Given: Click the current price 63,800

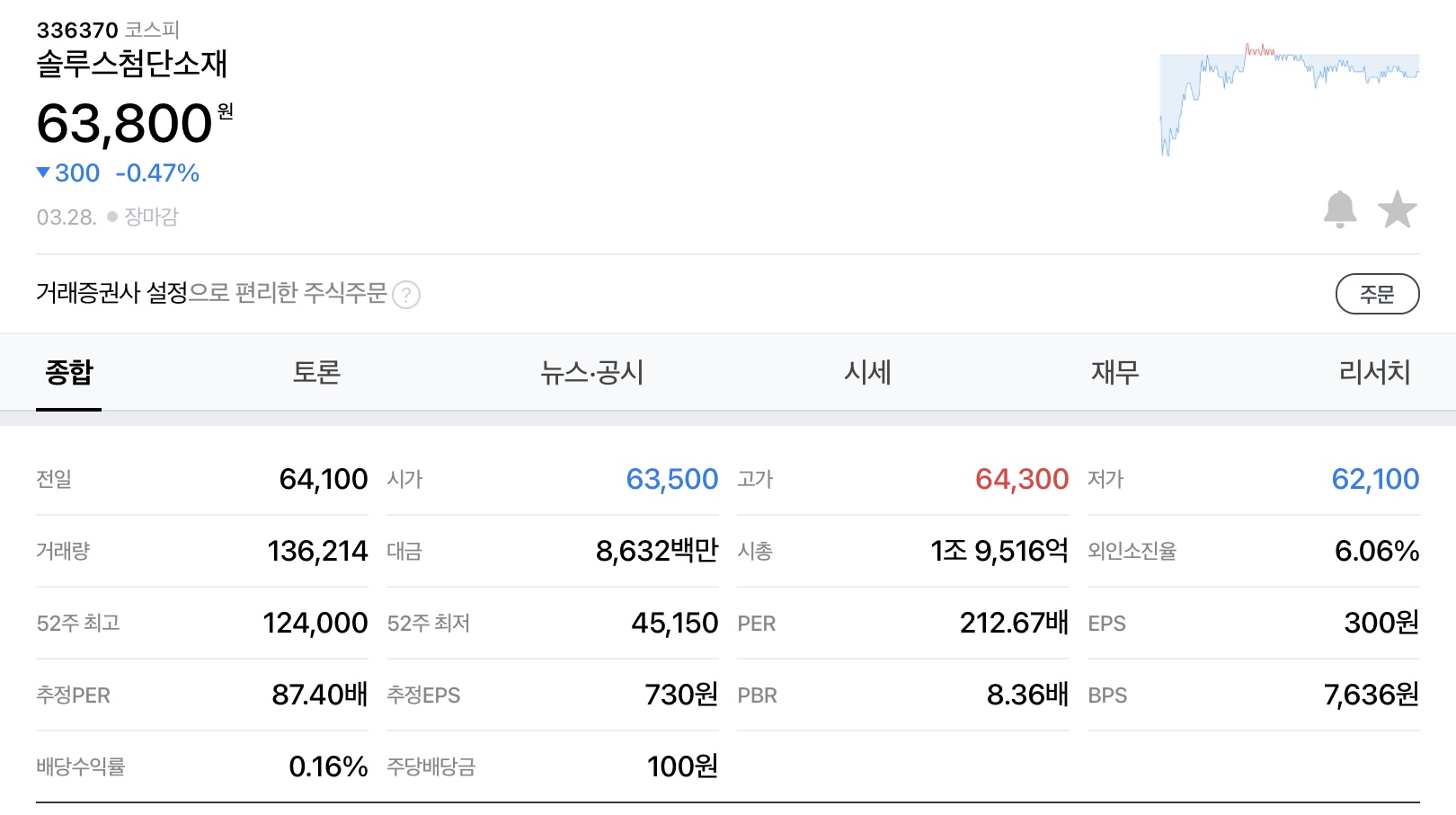Looking at the screenshot, I should click(x=125, y=123).
